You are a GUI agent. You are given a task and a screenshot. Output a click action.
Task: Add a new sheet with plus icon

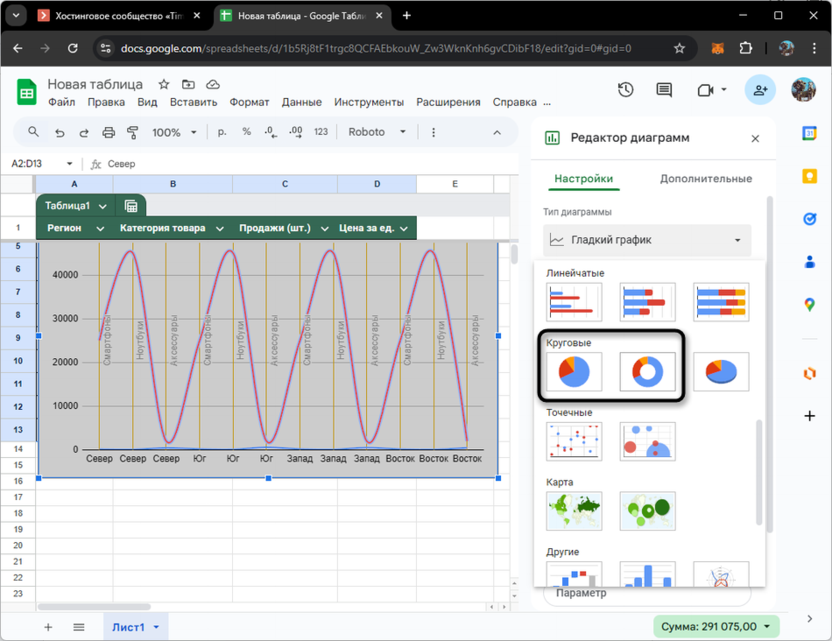(47, 627)
